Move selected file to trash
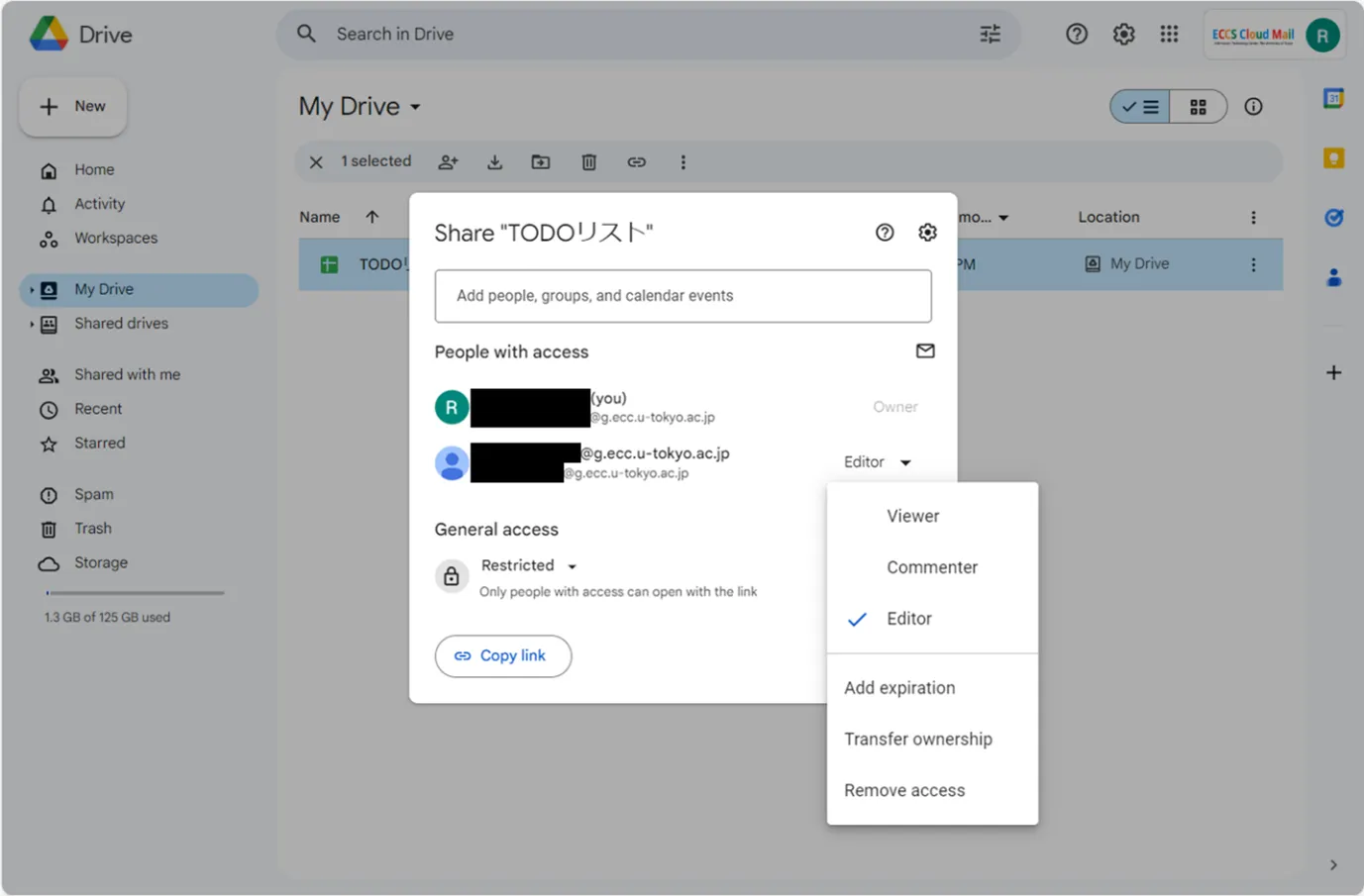Viewport: 1364px width, 896px height. [x=588, y=161]
